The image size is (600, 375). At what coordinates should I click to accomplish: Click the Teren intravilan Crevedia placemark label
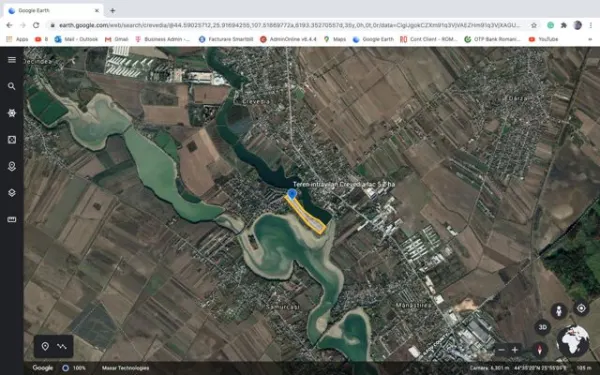344,184
